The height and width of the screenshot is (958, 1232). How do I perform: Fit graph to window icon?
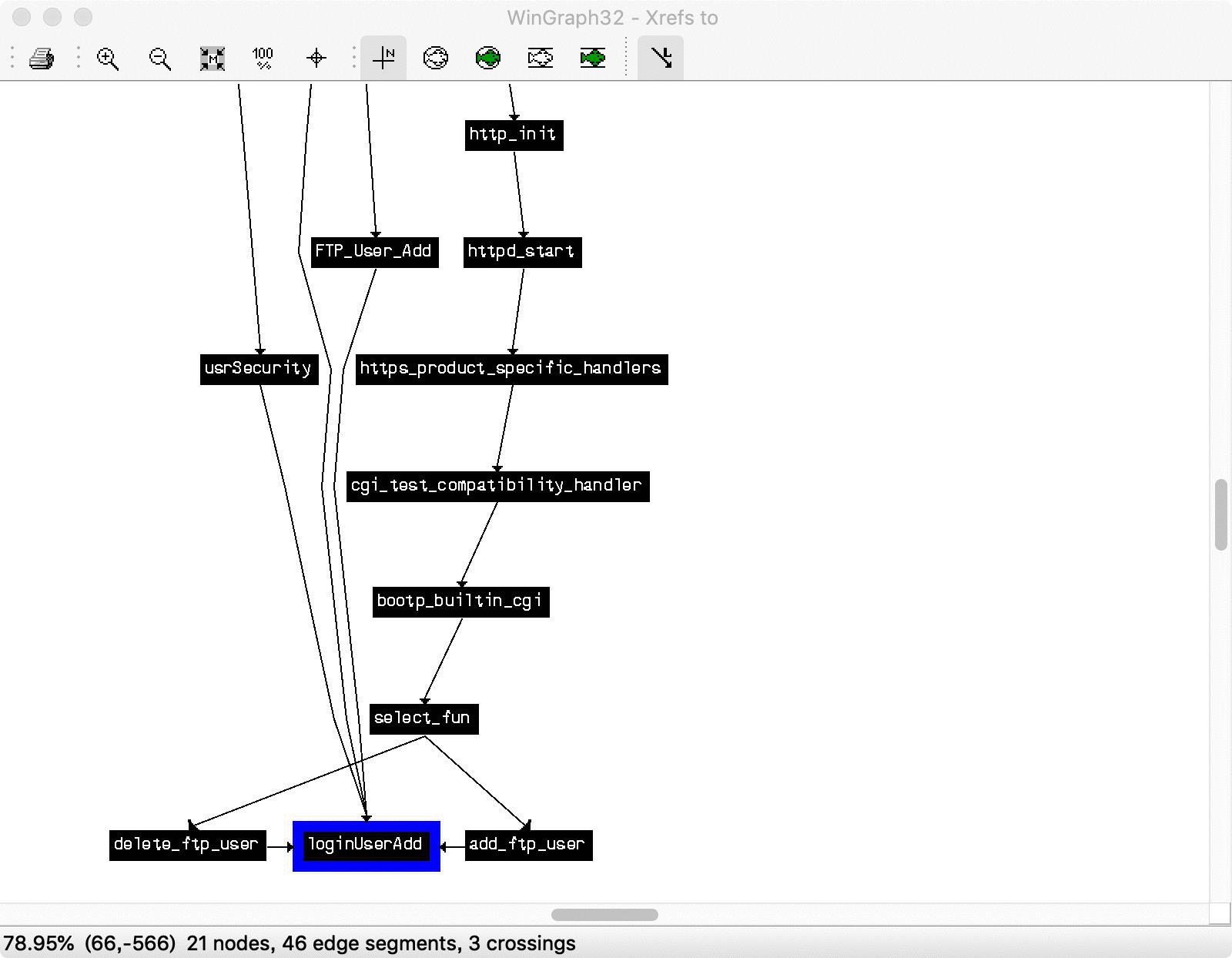pos(212,59)
